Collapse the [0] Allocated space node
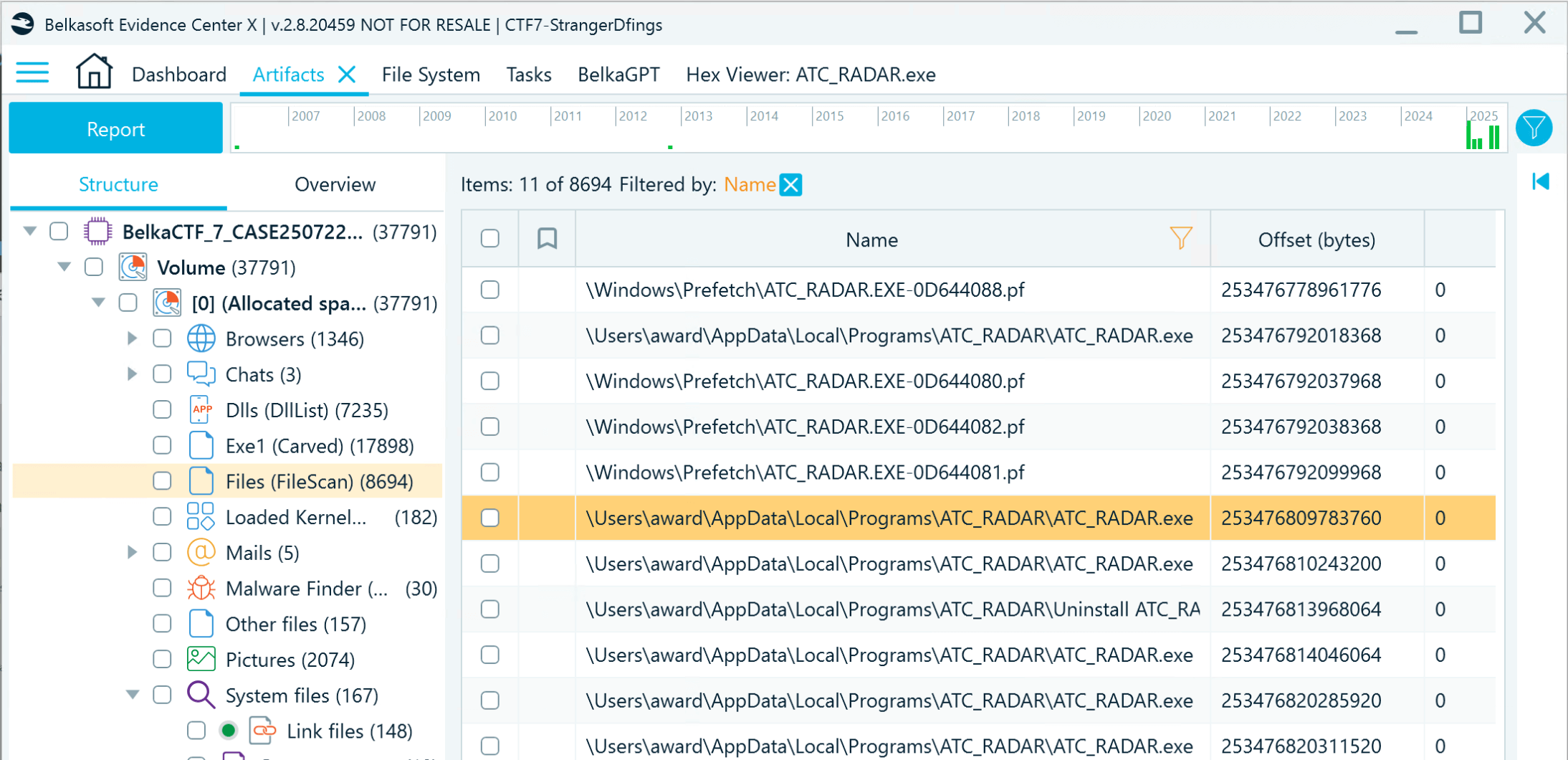Screen dimensions: 1568x760 99,302
